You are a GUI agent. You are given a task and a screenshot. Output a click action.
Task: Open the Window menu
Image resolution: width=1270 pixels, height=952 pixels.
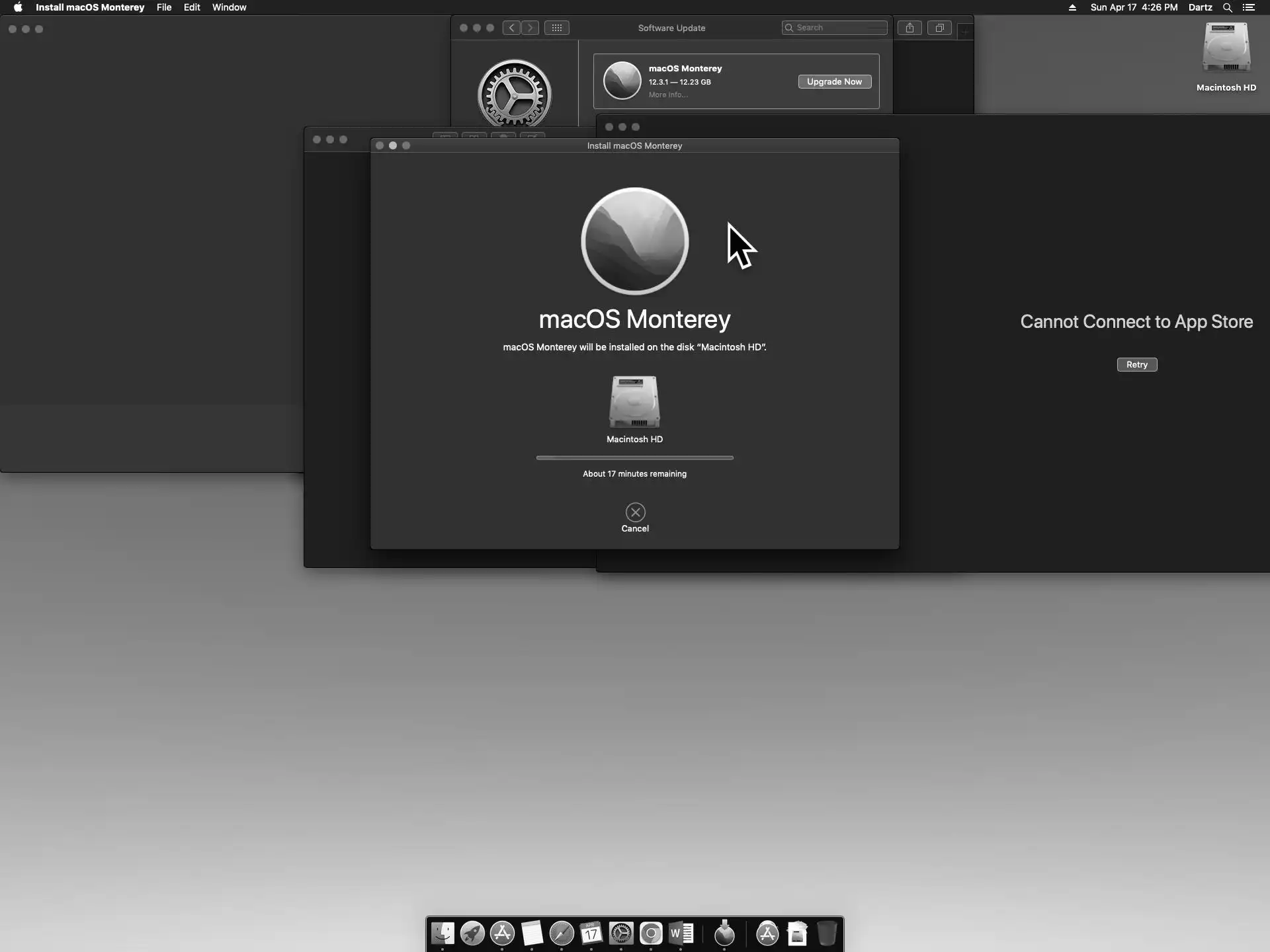229,7
